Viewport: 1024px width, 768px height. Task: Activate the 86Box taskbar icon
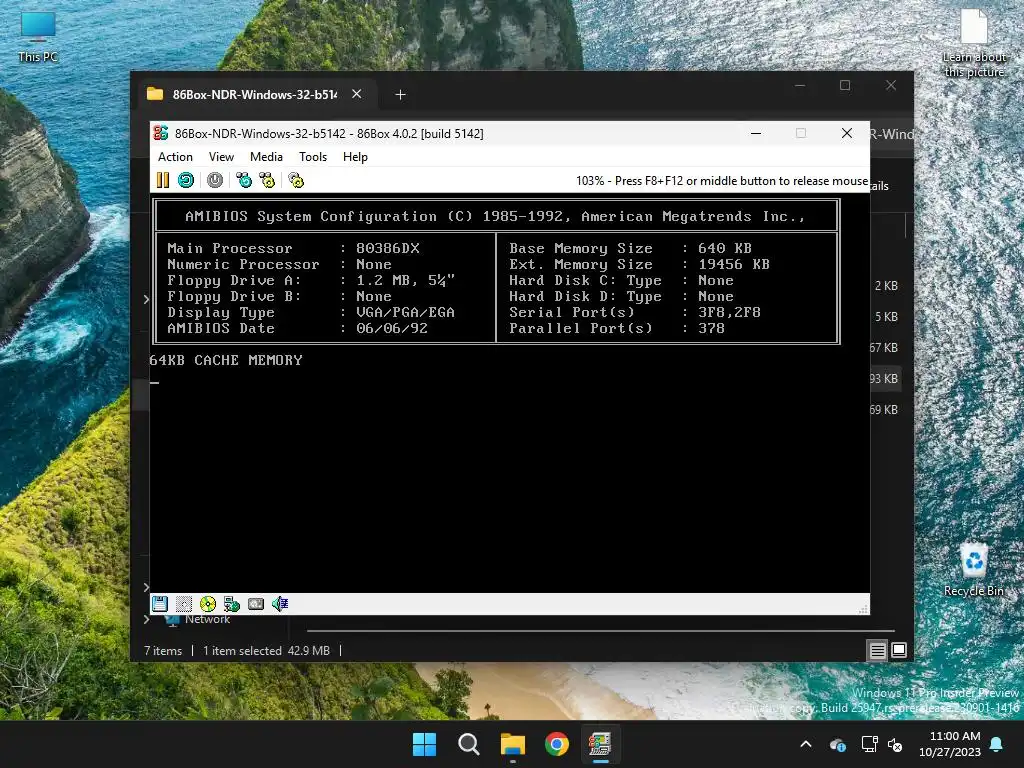[x=600, y=744]
